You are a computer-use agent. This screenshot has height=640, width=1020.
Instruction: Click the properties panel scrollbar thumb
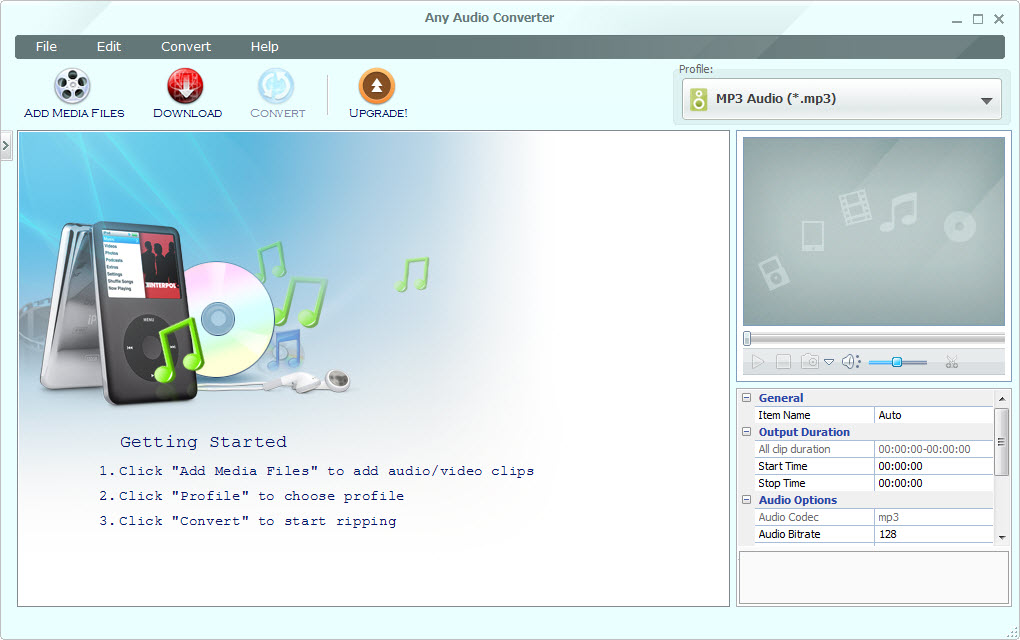coord(1002,442)
